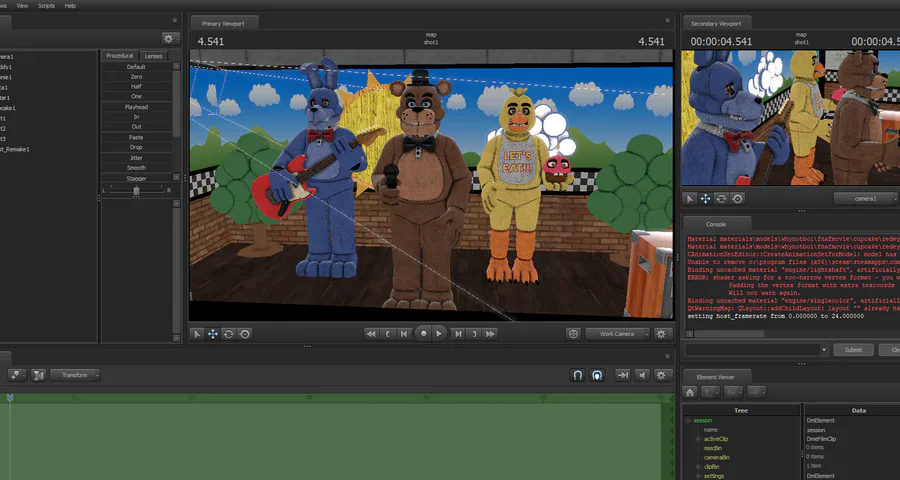Click the time-selection hourglass icon in timeline
Viewport: 900px width, 480px height.
coord(38,375)
